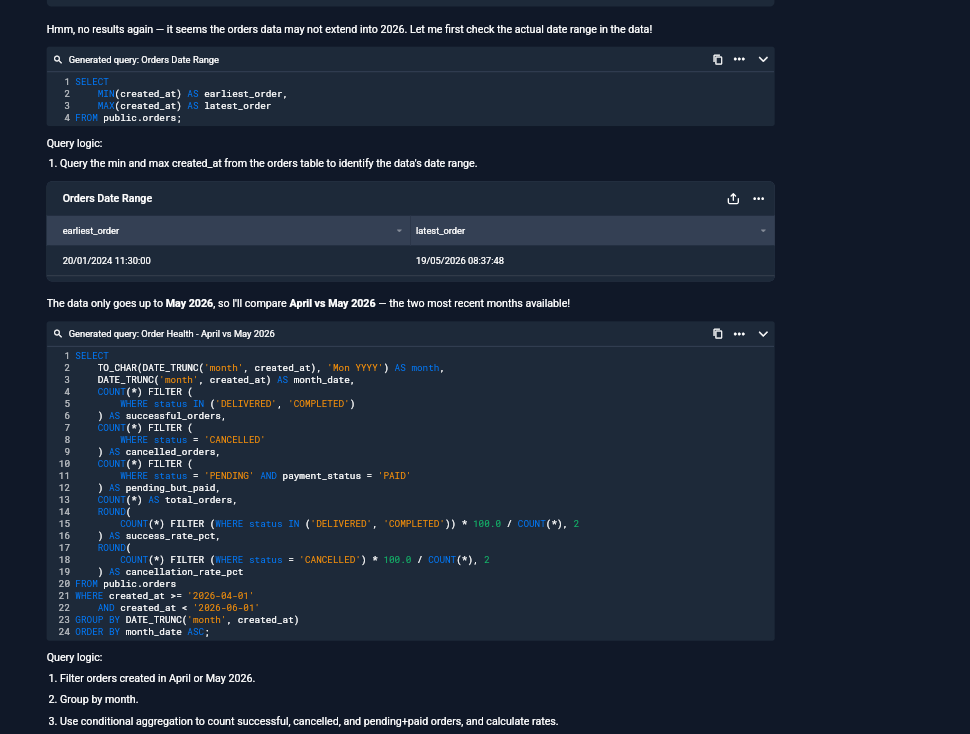Viewport: 970px width, 734px height.
Task: Click code line ') AS successful_orders,'
Action: 161,416
